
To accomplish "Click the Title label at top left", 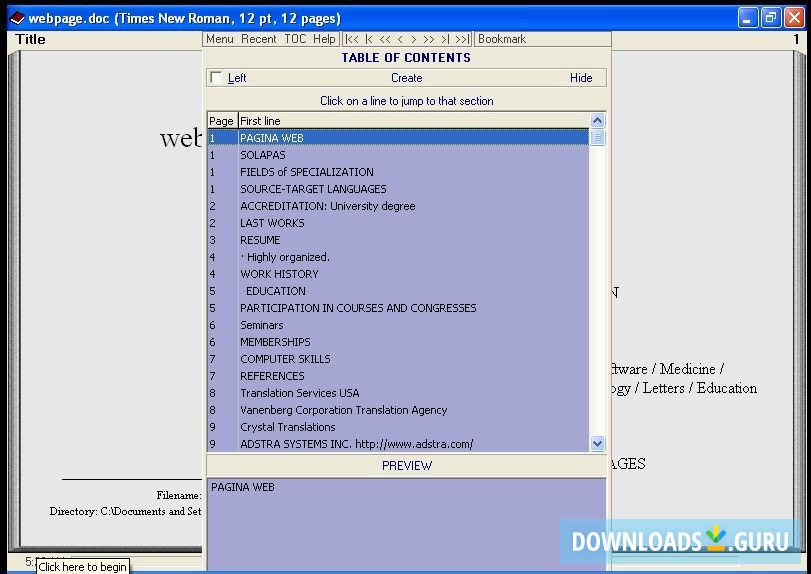I will (x=30, y=39).
